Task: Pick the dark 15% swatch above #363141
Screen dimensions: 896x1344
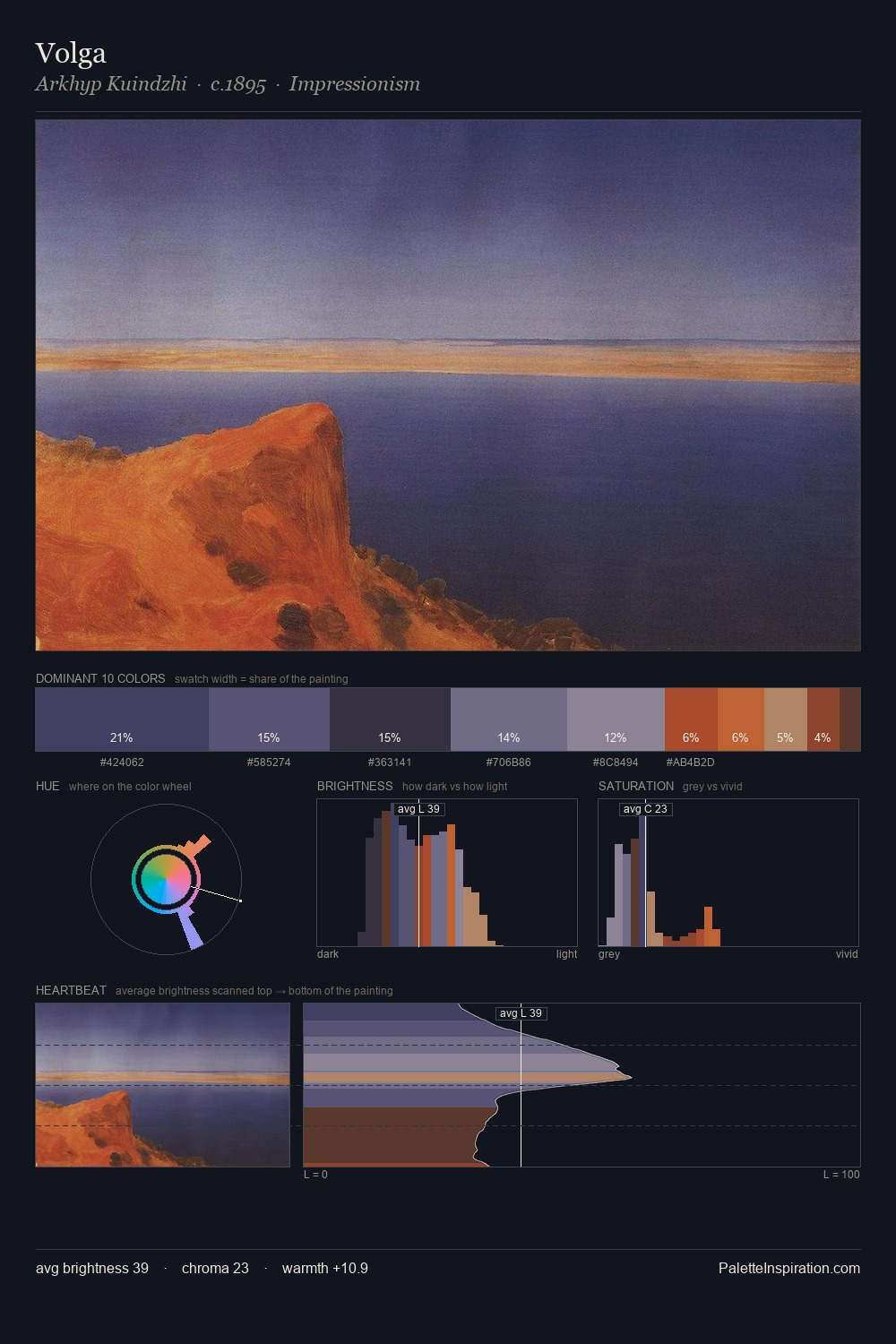Action: coord(390,719)
